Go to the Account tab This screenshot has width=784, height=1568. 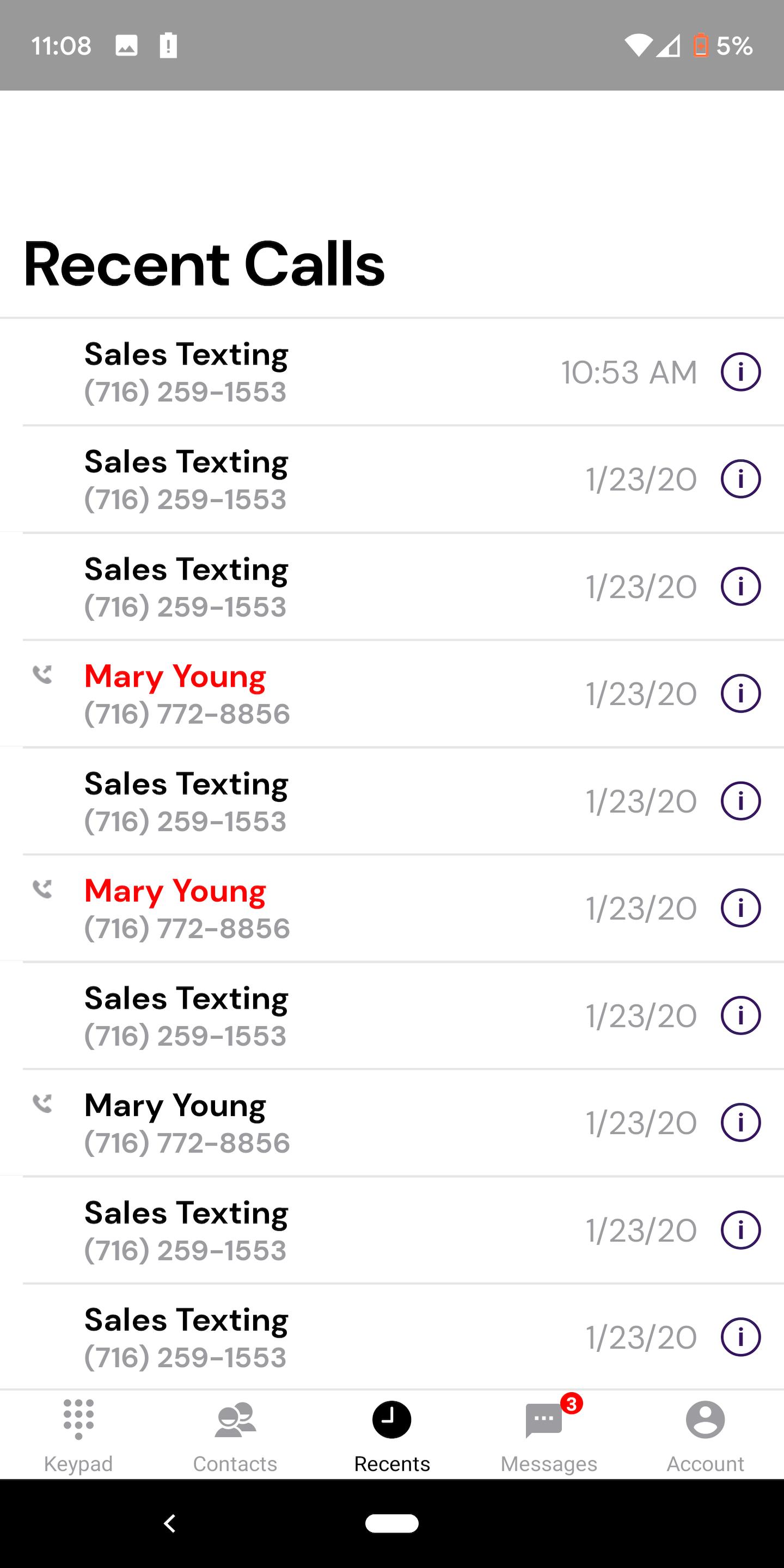[x=706, y=1435]
